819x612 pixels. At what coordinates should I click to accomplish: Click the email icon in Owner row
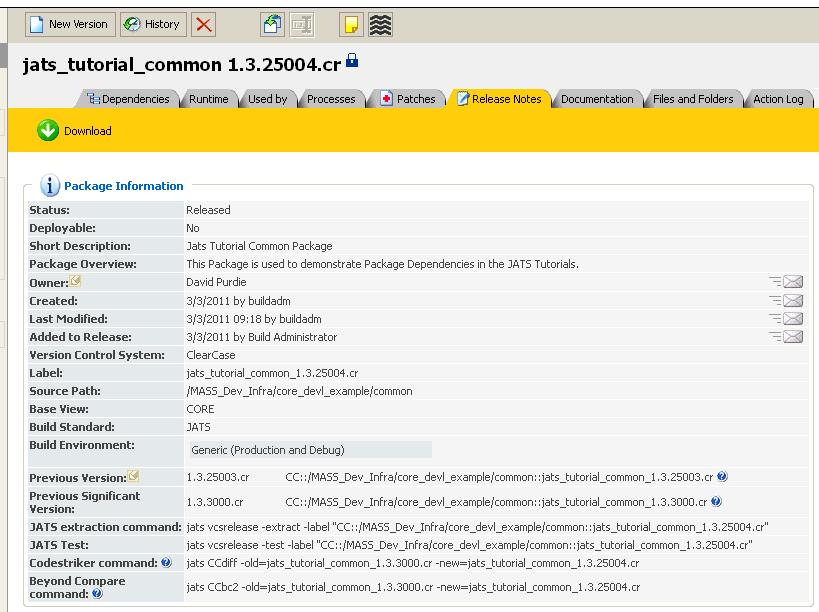click(x=793, y=283)
